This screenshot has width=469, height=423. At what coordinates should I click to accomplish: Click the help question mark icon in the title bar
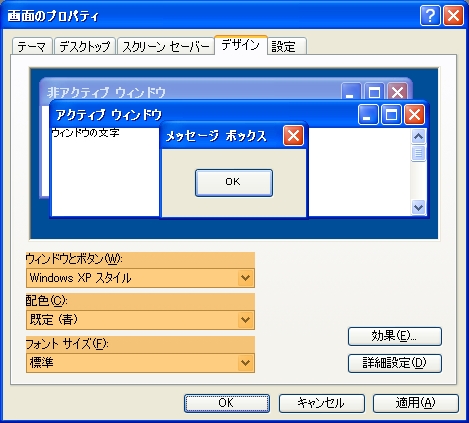point(430,15)
